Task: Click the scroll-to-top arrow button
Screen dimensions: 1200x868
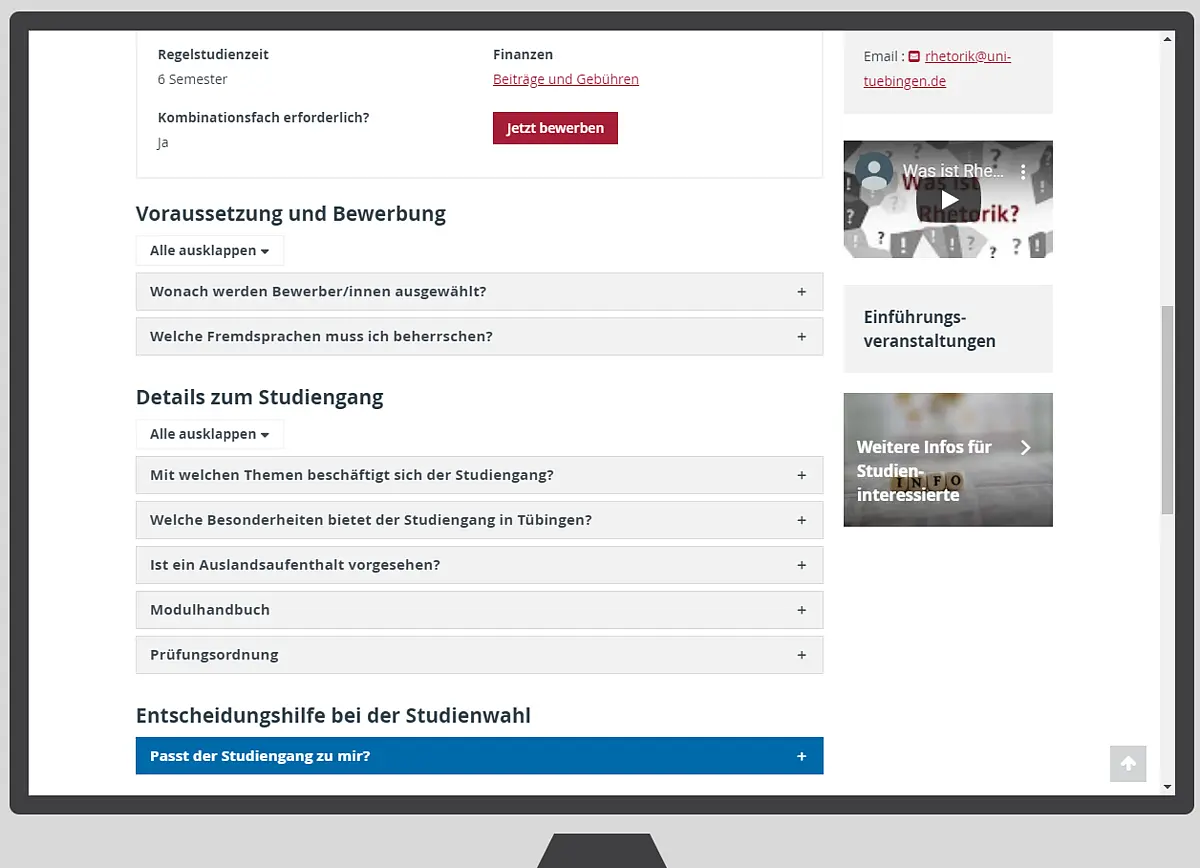Action: click(x=1128, y=764)
